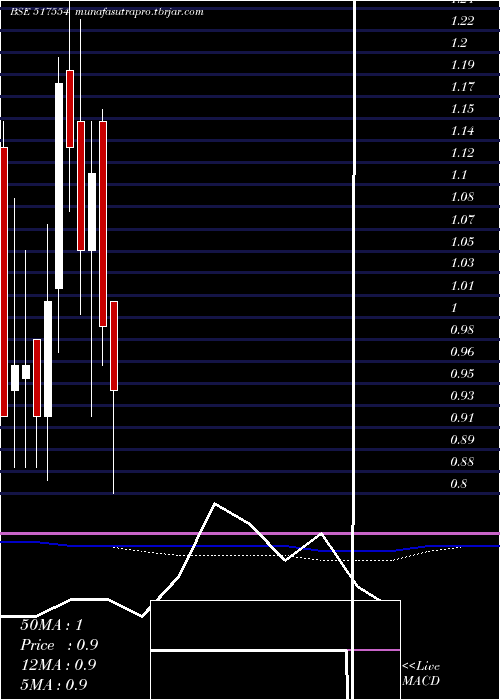Pick the 1.05 price level label
Screen dimensions: 500x700
tap(462, 241)
